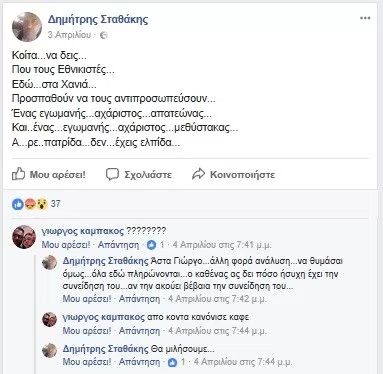Viewport: 383px width, 374px height.
Task: Click the like counter icon on the Θα μιλήσουμε reply
Action: point(172,362)
